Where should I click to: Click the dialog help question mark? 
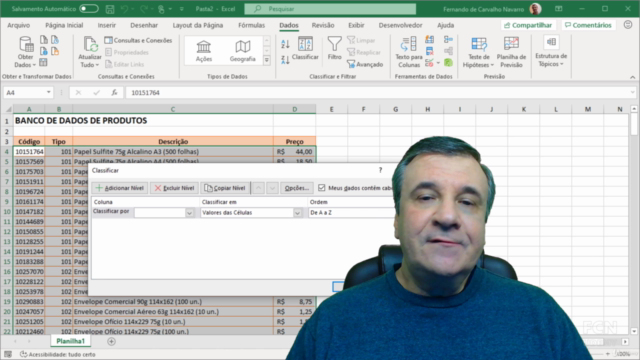point(380,170)
